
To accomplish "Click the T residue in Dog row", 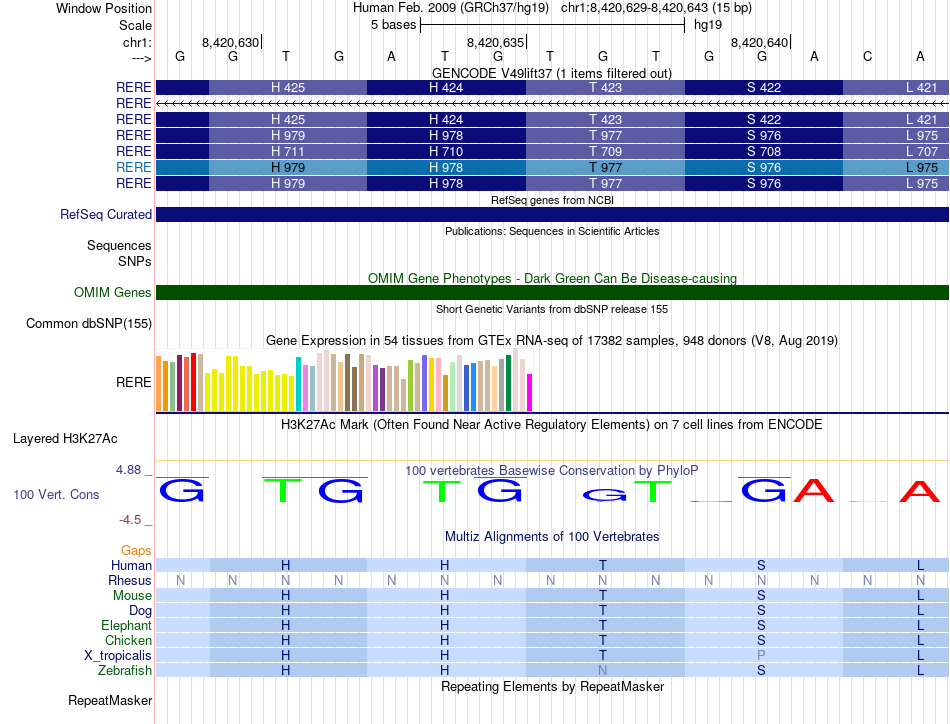I will (602, 610).
